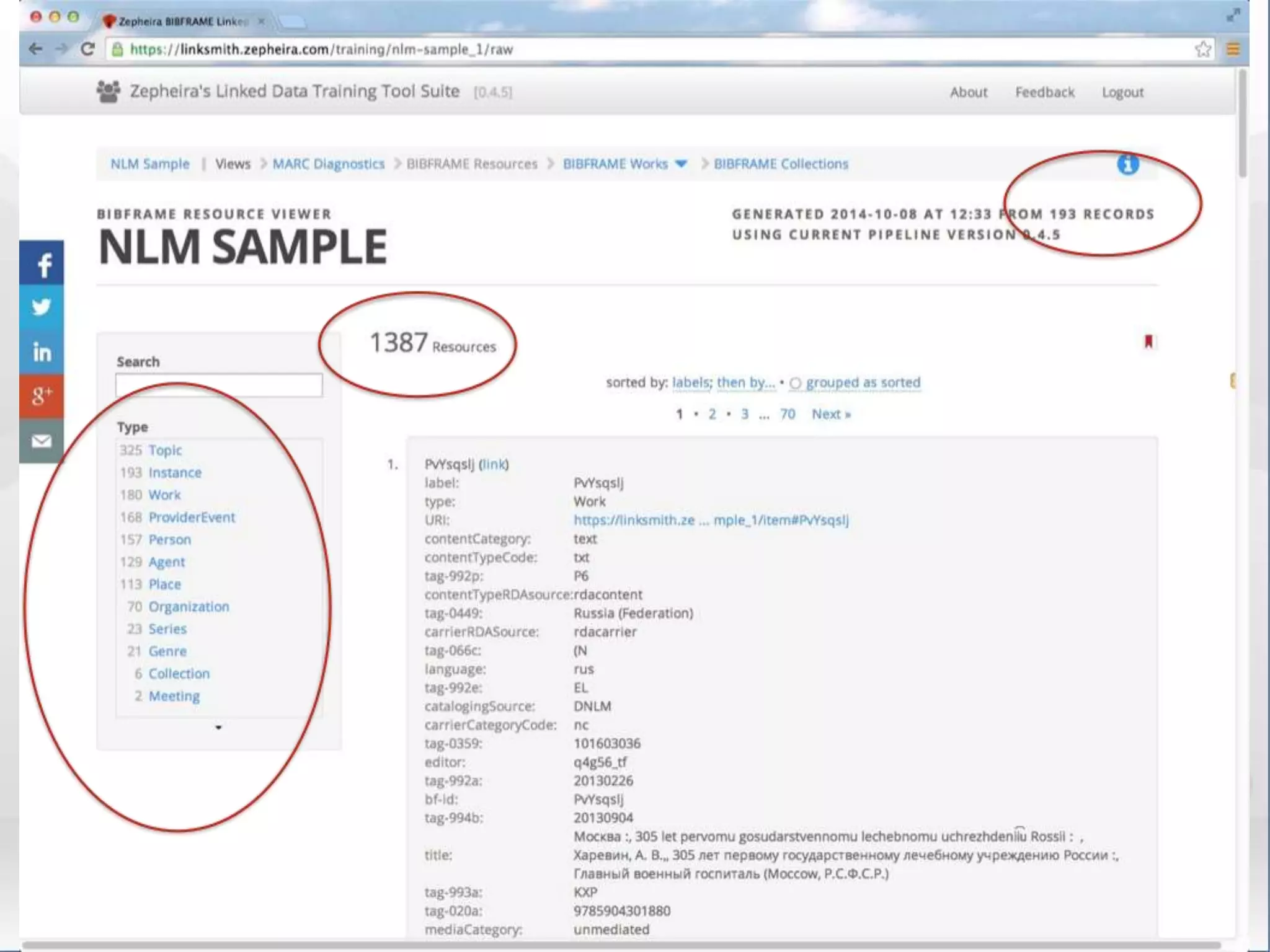
Task: Open the BIBFRAME Works dropdown arrow
Action: [681, 164]
